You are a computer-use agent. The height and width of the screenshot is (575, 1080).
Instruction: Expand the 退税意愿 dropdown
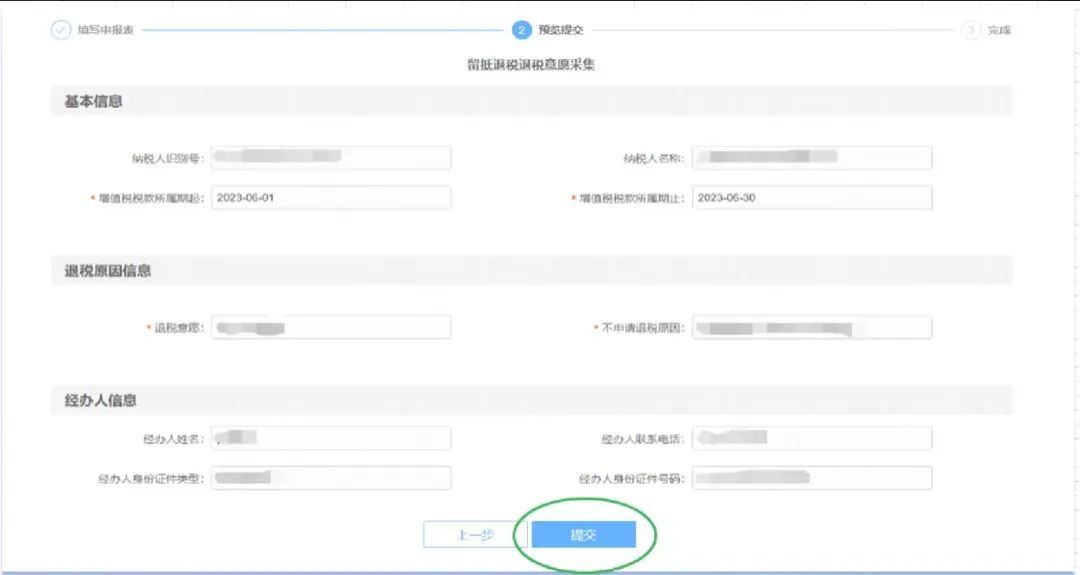pyautogui.click(x=331, y=328)
